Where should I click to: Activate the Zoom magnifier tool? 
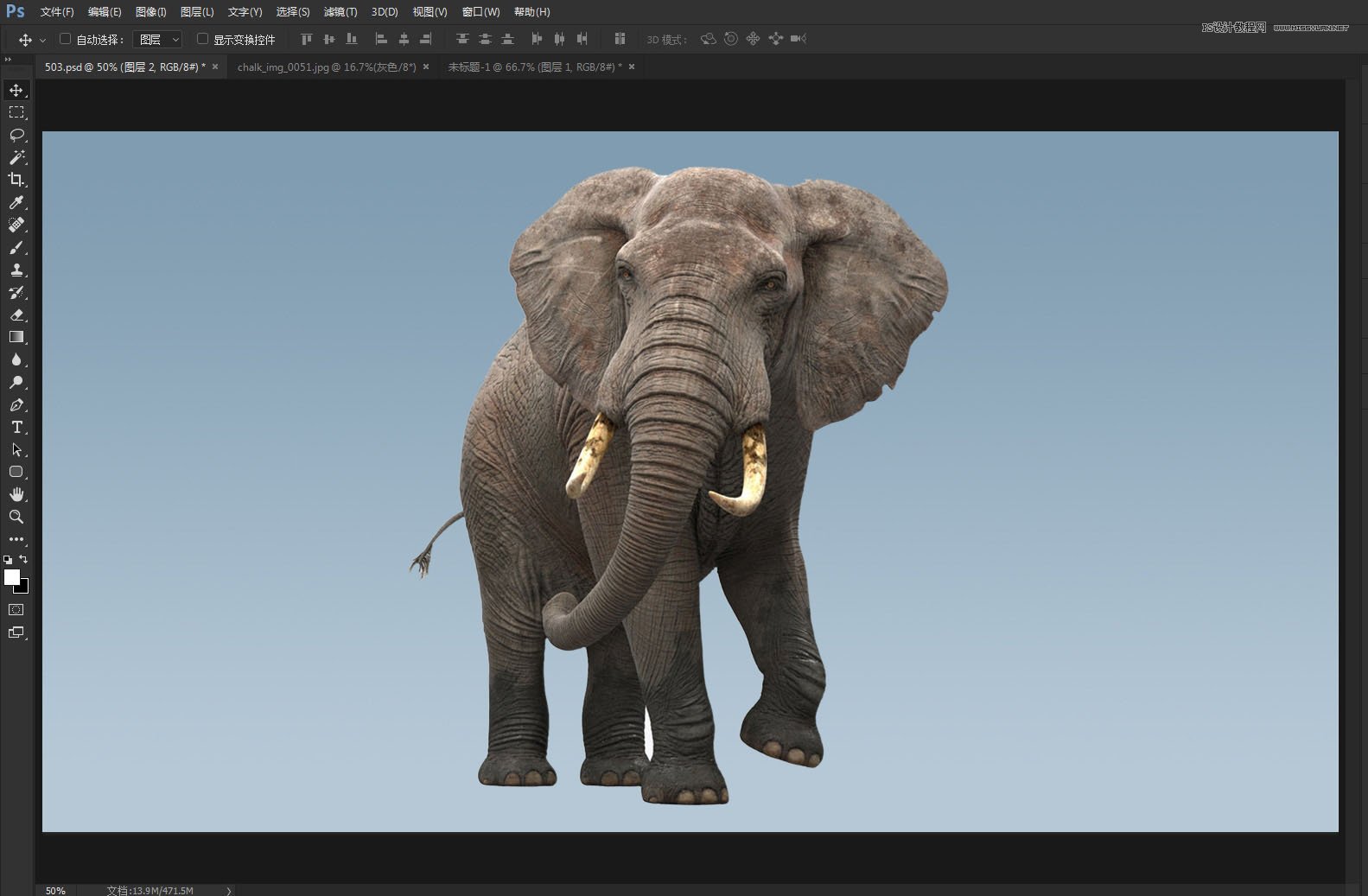point(16,517)
